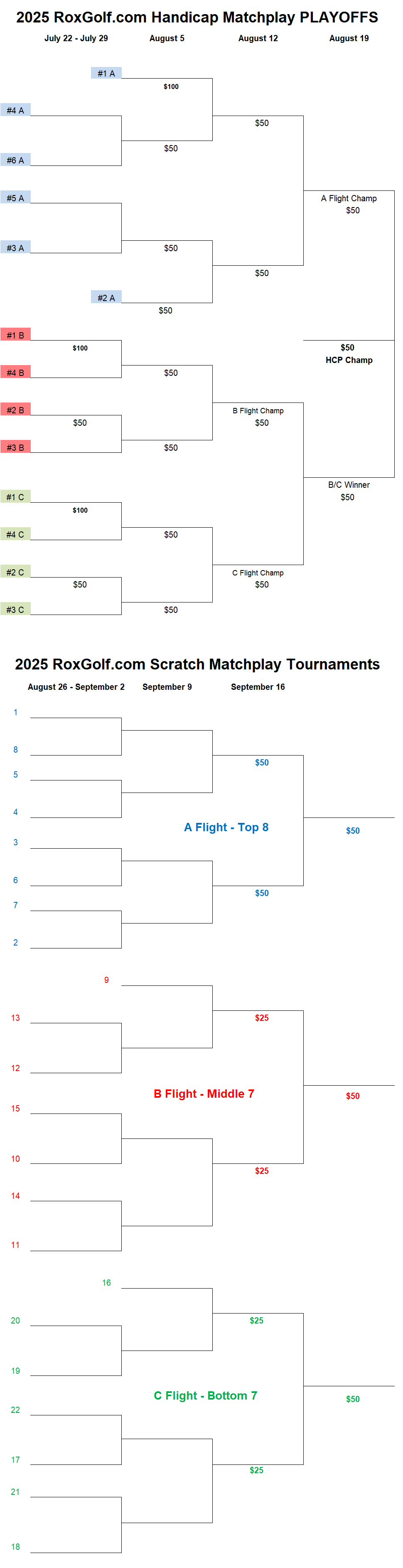This screenshot has height=1568, width=403.
Task: Select the #2 A seed cell
Action: [x=106, y=298]
